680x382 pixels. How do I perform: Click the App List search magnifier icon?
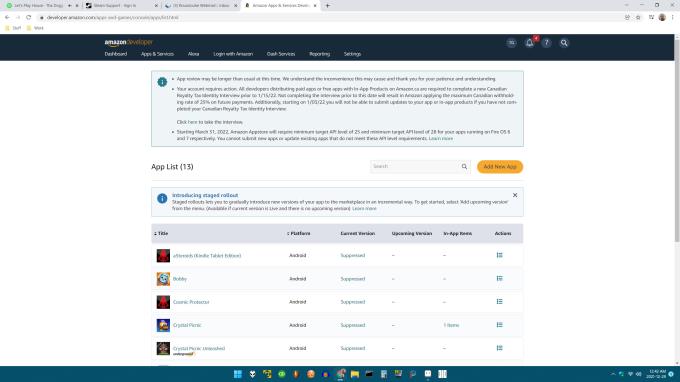[x=464, y=167]
